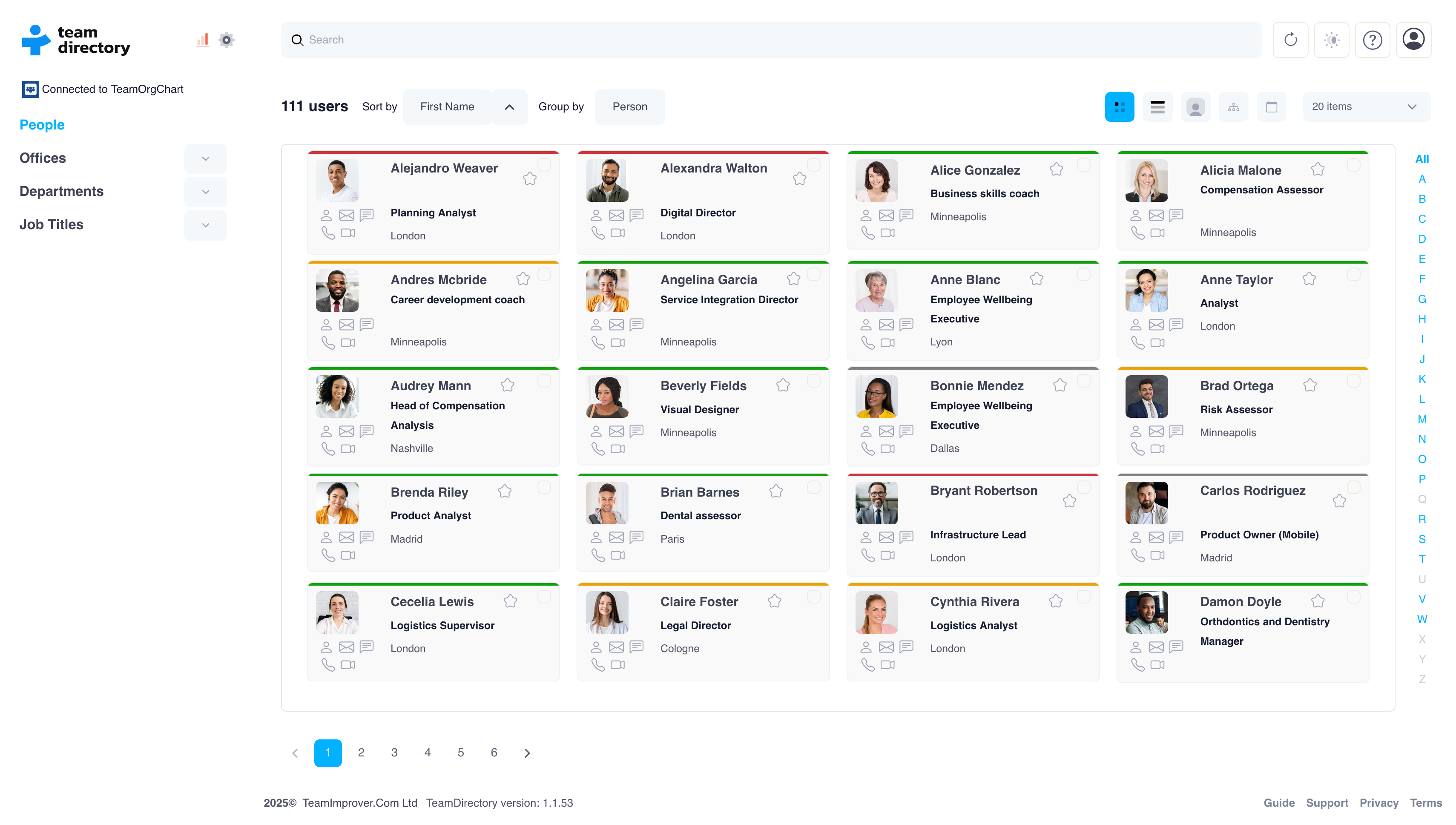1456x825 pixels.
Task: Switch to org chart view icon
Action: [1233, 106]
